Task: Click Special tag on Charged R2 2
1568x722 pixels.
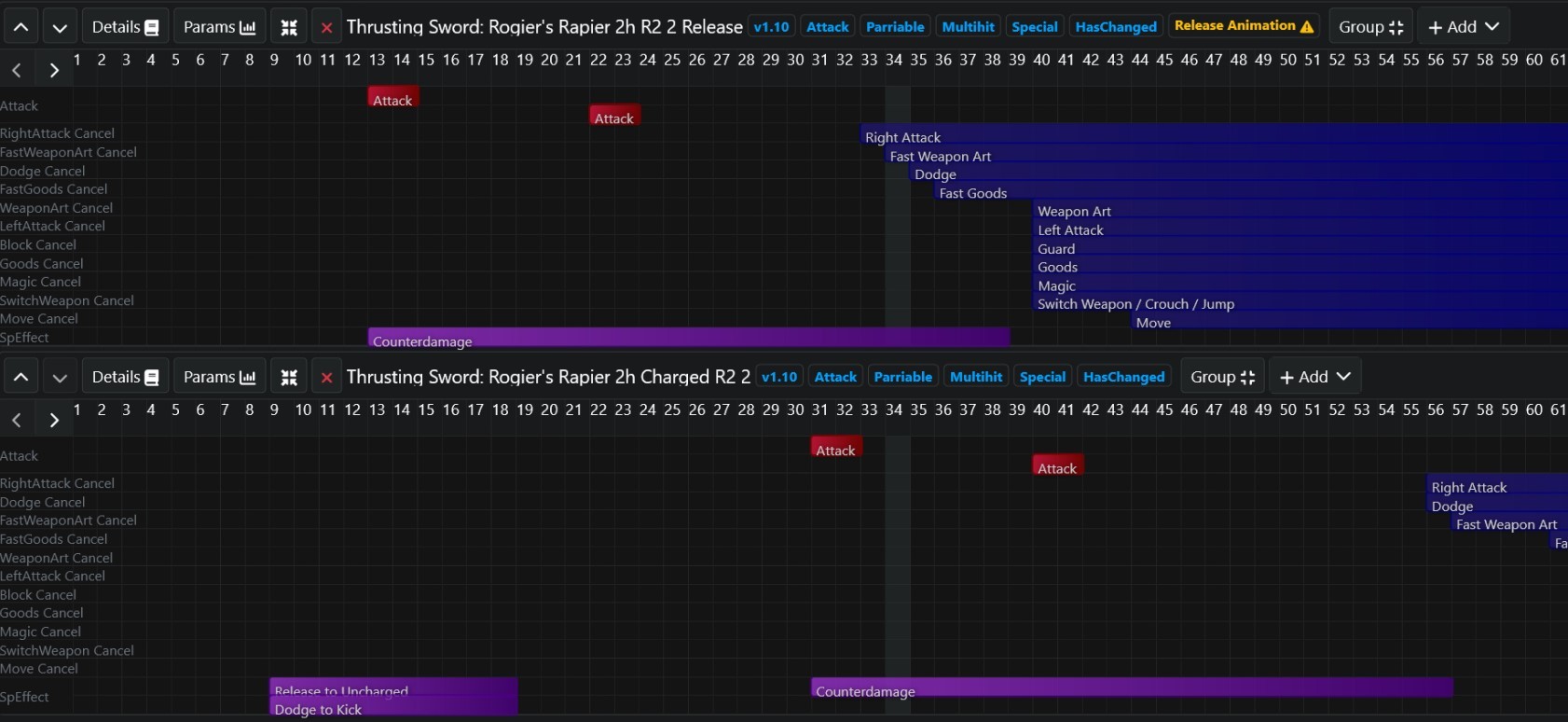Action: pyautogui.click(x=1042, y=377)
